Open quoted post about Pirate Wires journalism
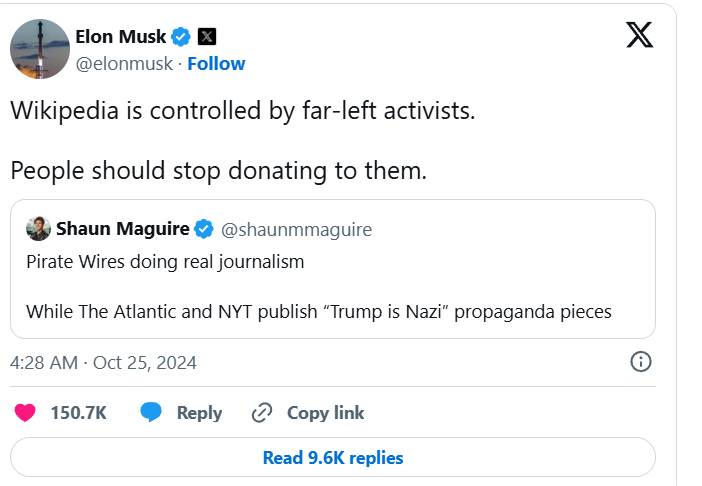Viewport: 702px width, 486px height. (x=332, y=287)
